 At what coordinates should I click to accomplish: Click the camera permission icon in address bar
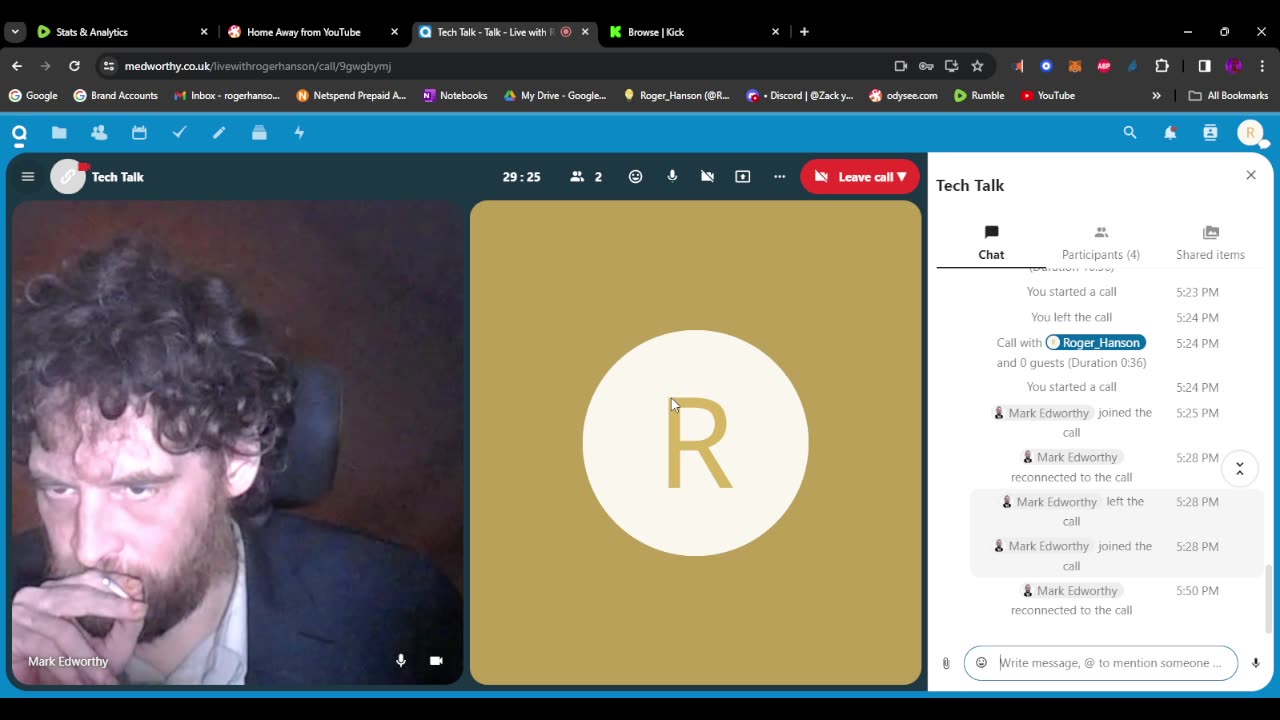tap(901, 66)
